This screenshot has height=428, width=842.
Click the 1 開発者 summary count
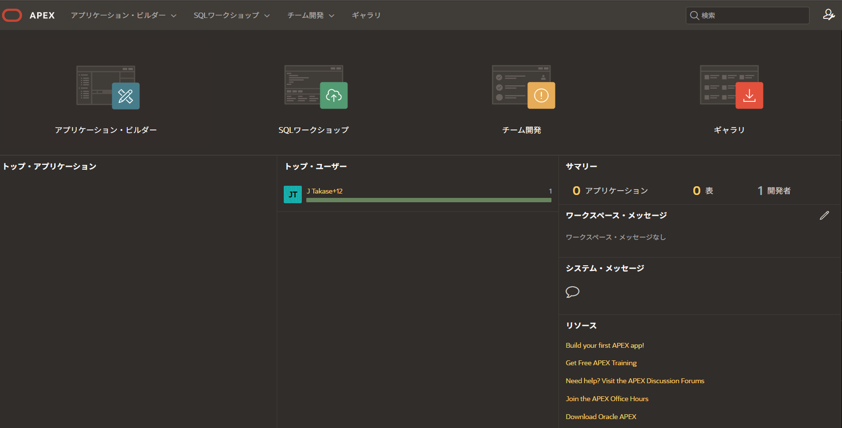click(x=774, y=191)
